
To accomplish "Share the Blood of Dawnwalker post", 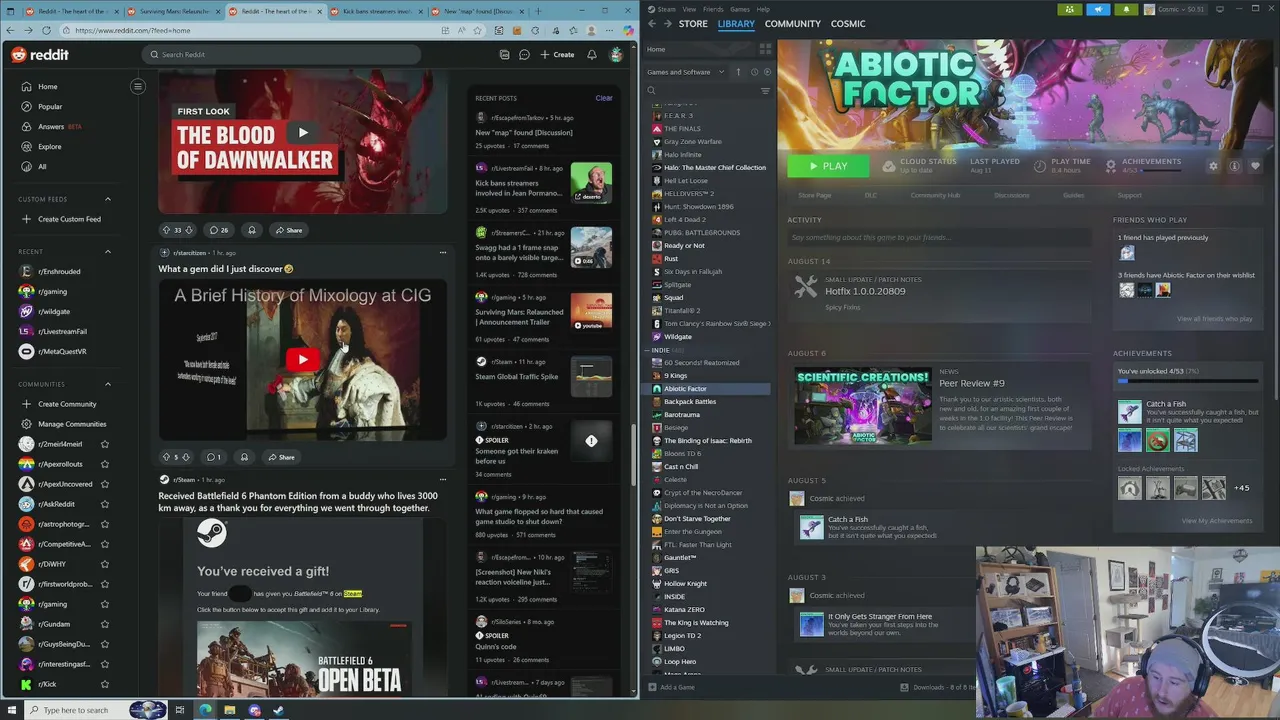I will tap(288, 230).
